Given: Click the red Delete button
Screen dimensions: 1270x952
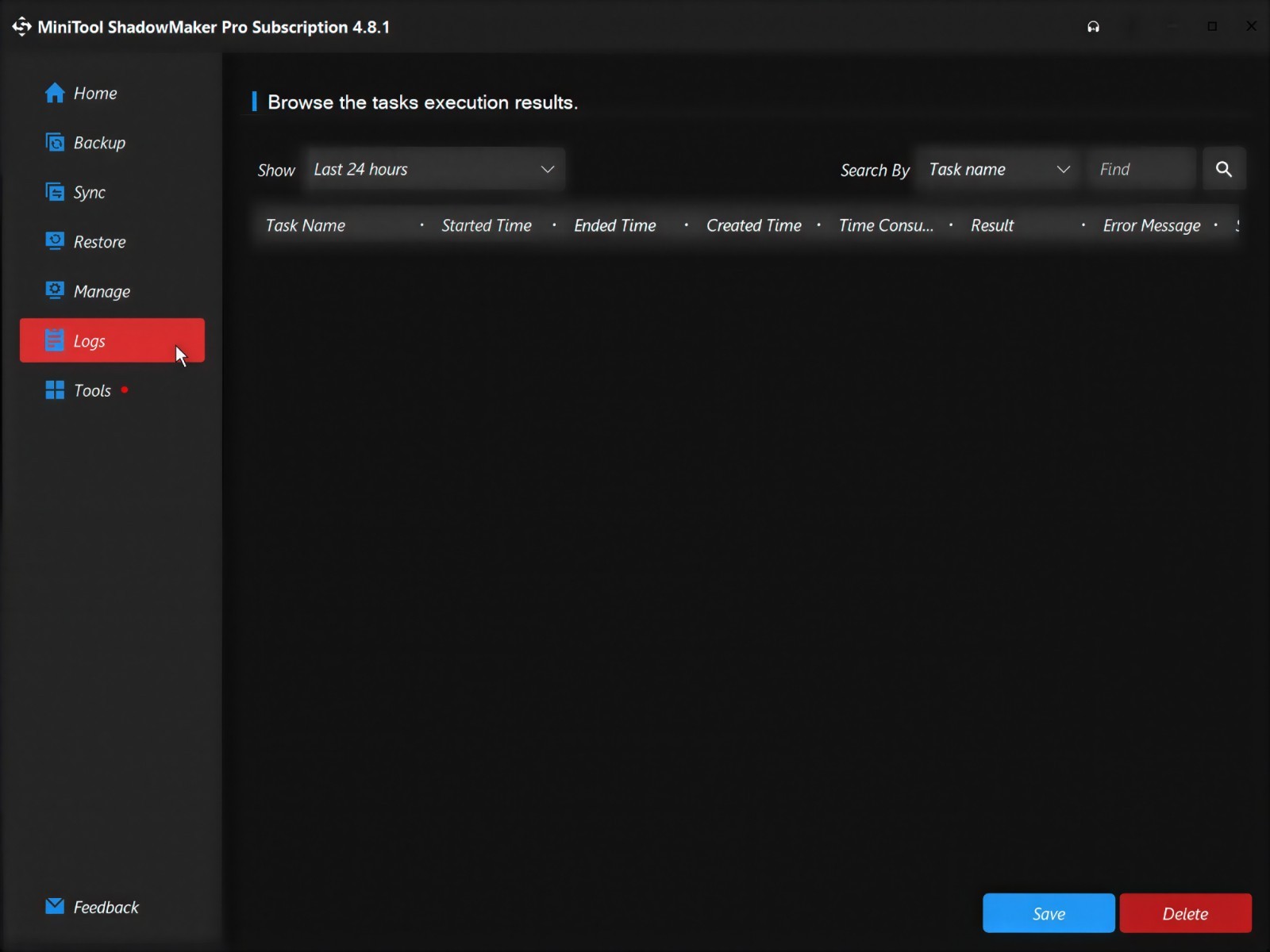Looking at the screenshot, I should point(1185,913).
